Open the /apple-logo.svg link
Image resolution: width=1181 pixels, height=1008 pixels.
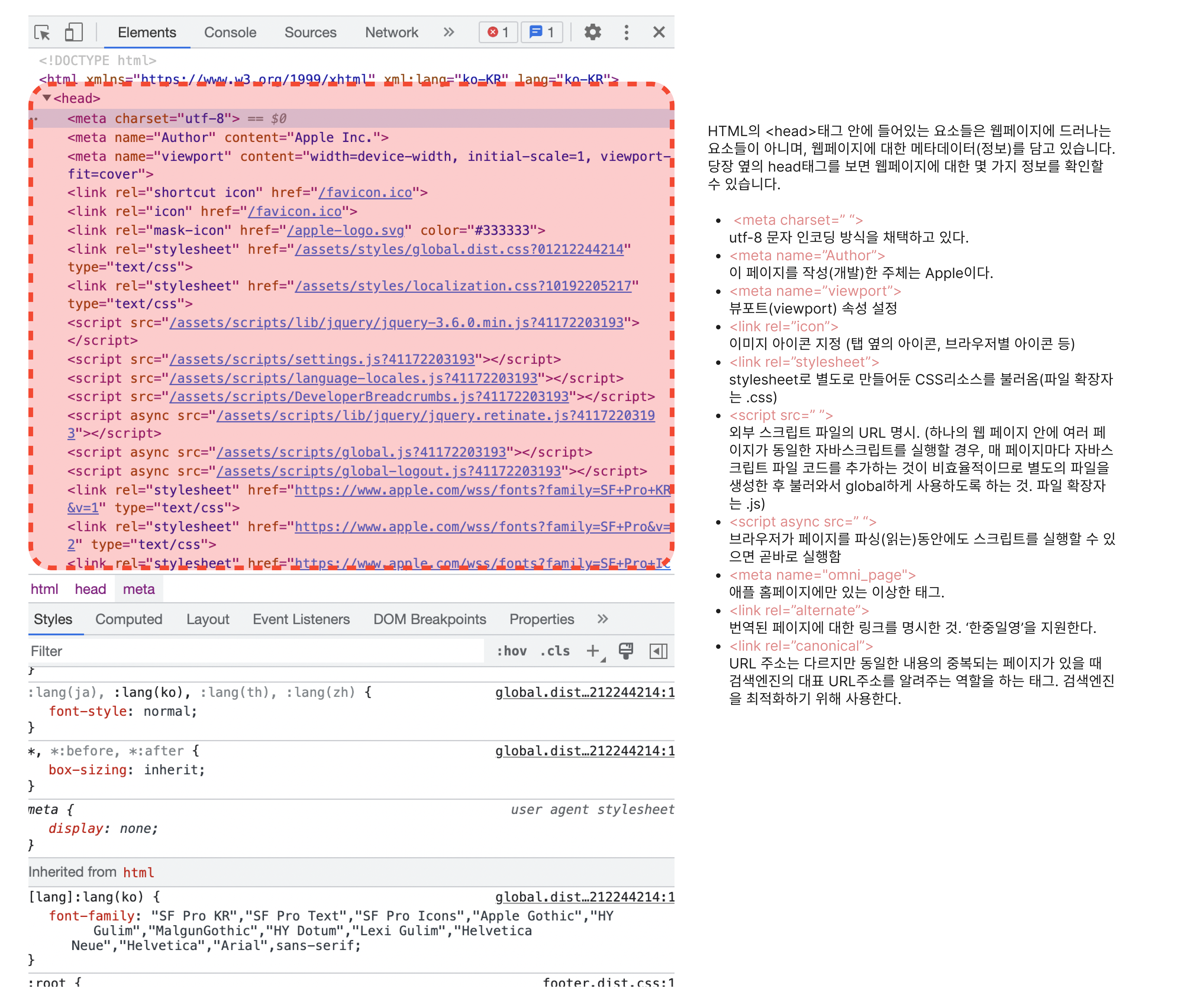pyautogui.click(x=346, y=230)
